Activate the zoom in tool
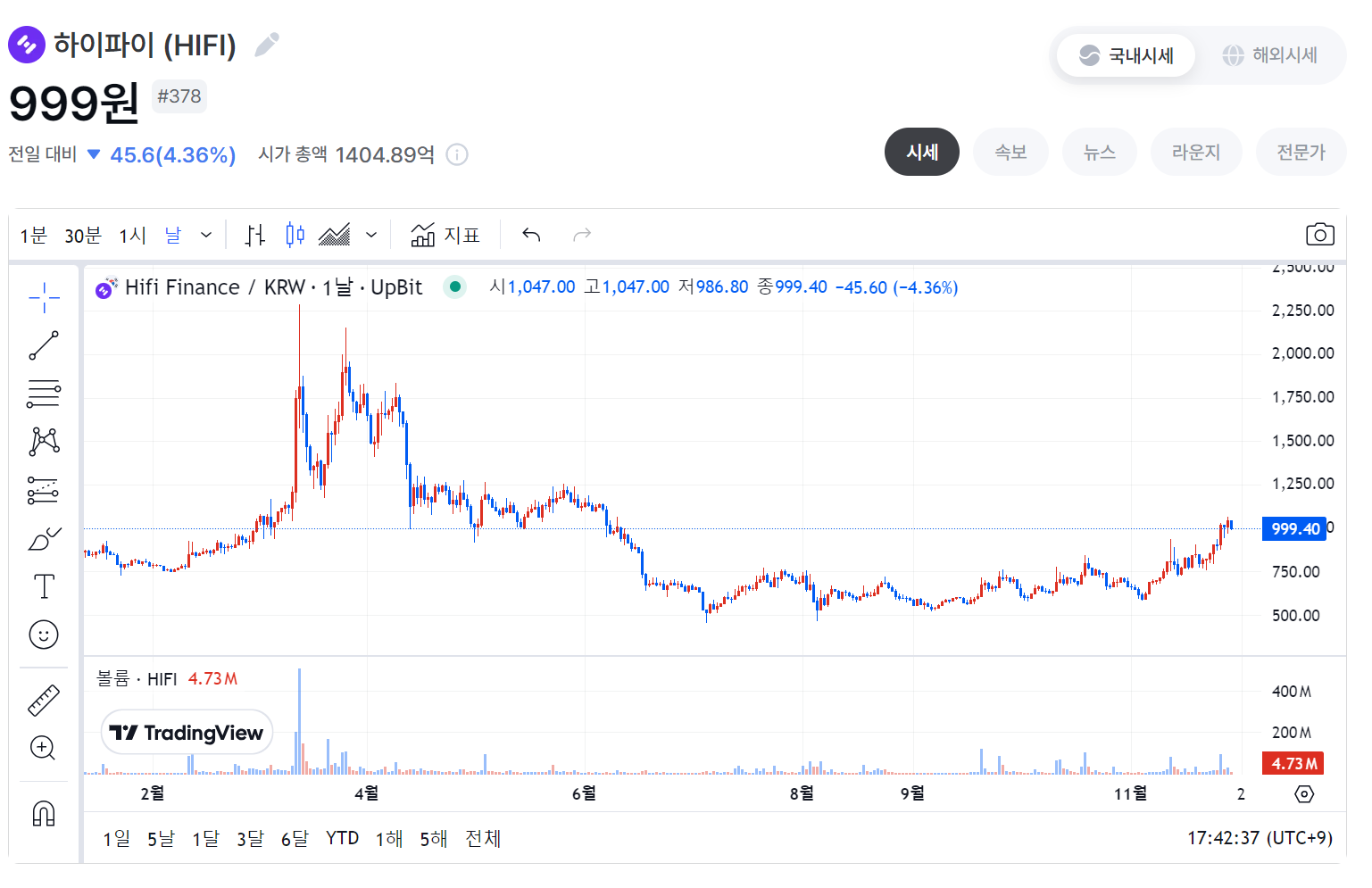The height and width of the screenshot is (888, 1372). pyautogui.click(x=44, y=748)
